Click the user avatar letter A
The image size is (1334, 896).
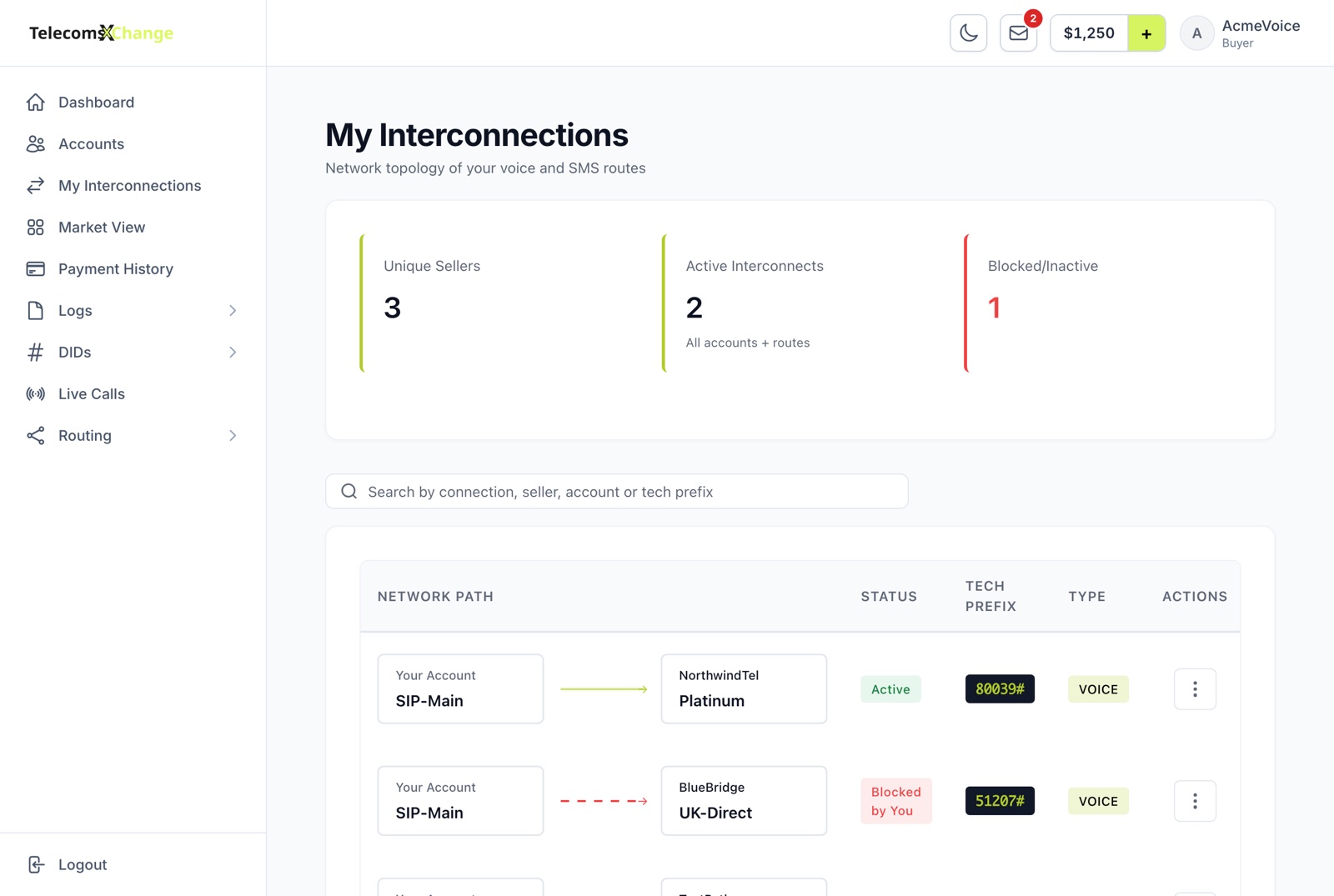(1196, 33)
